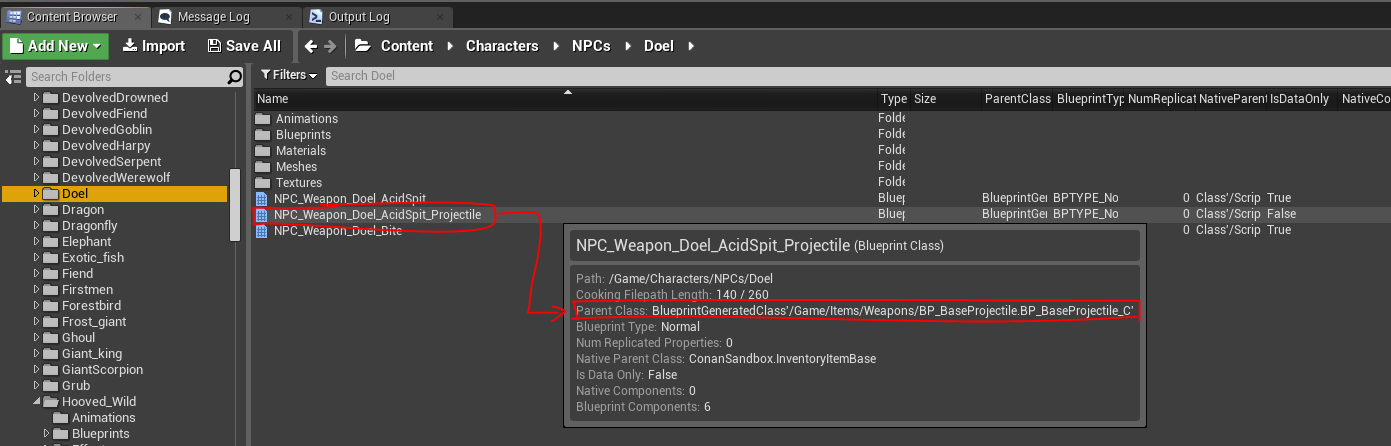Click the sources panel toggle icon beside folder search
Screen dimensions: 1391x446
(x=13, y=77)
